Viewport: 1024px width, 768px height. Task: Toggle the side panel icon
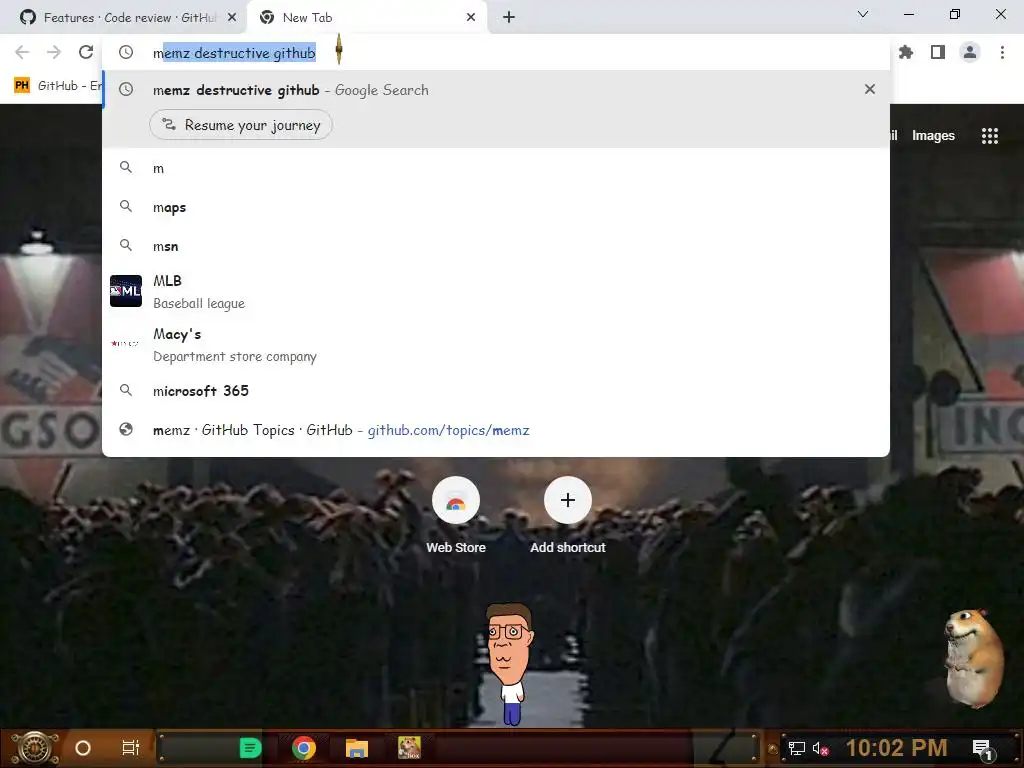tap(938, 52)
